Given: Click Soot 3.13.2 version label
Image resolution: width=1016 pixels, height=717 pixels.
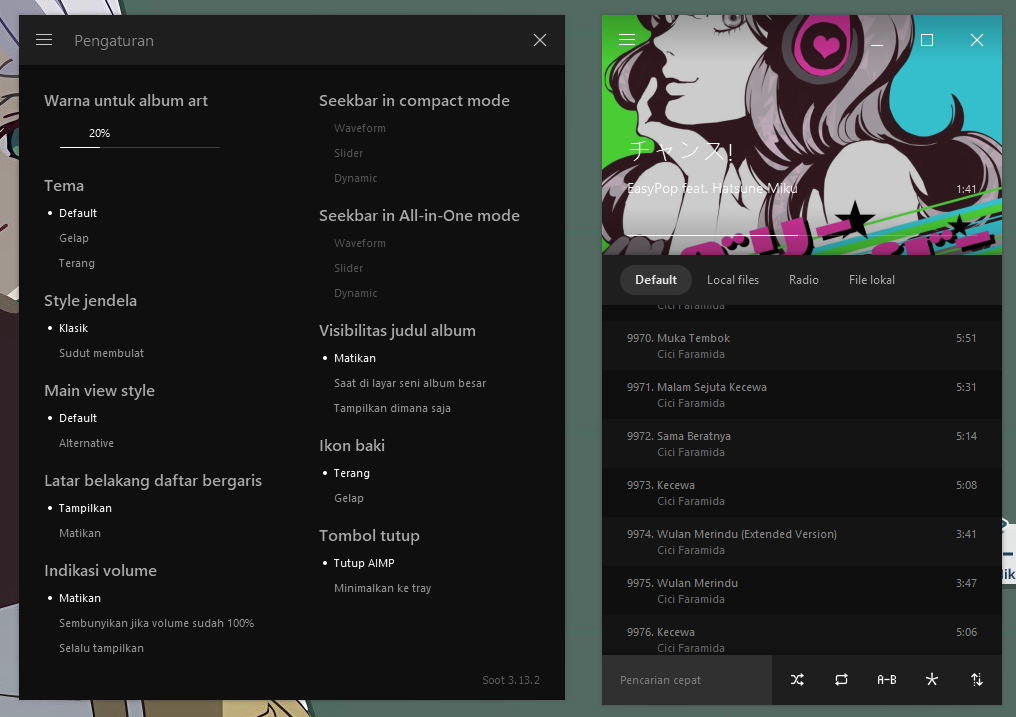Looking at the screenshot, I should pos(511,680).
